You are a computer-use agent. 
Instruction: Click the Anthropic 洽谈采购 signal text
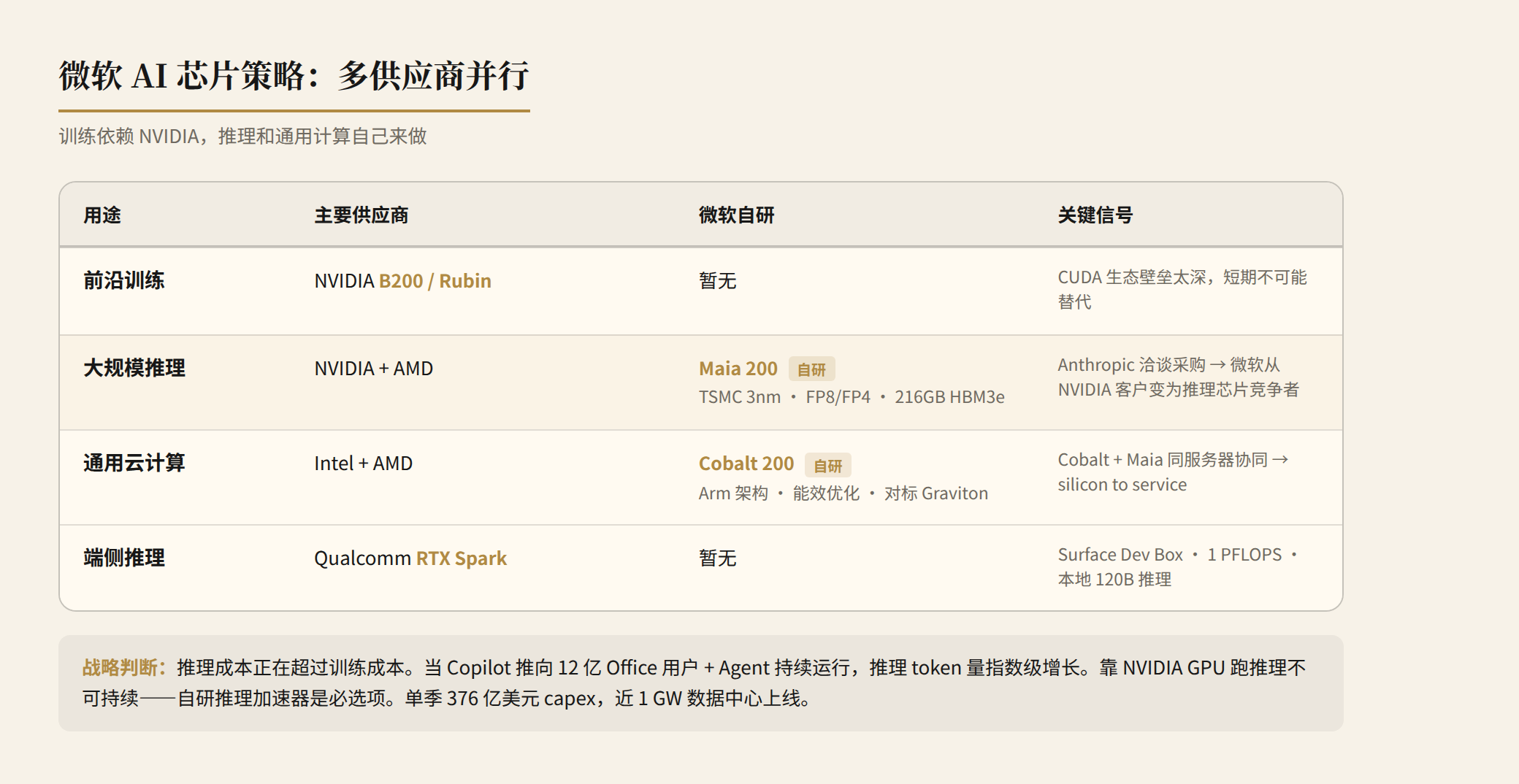(x=1179, y=377)
